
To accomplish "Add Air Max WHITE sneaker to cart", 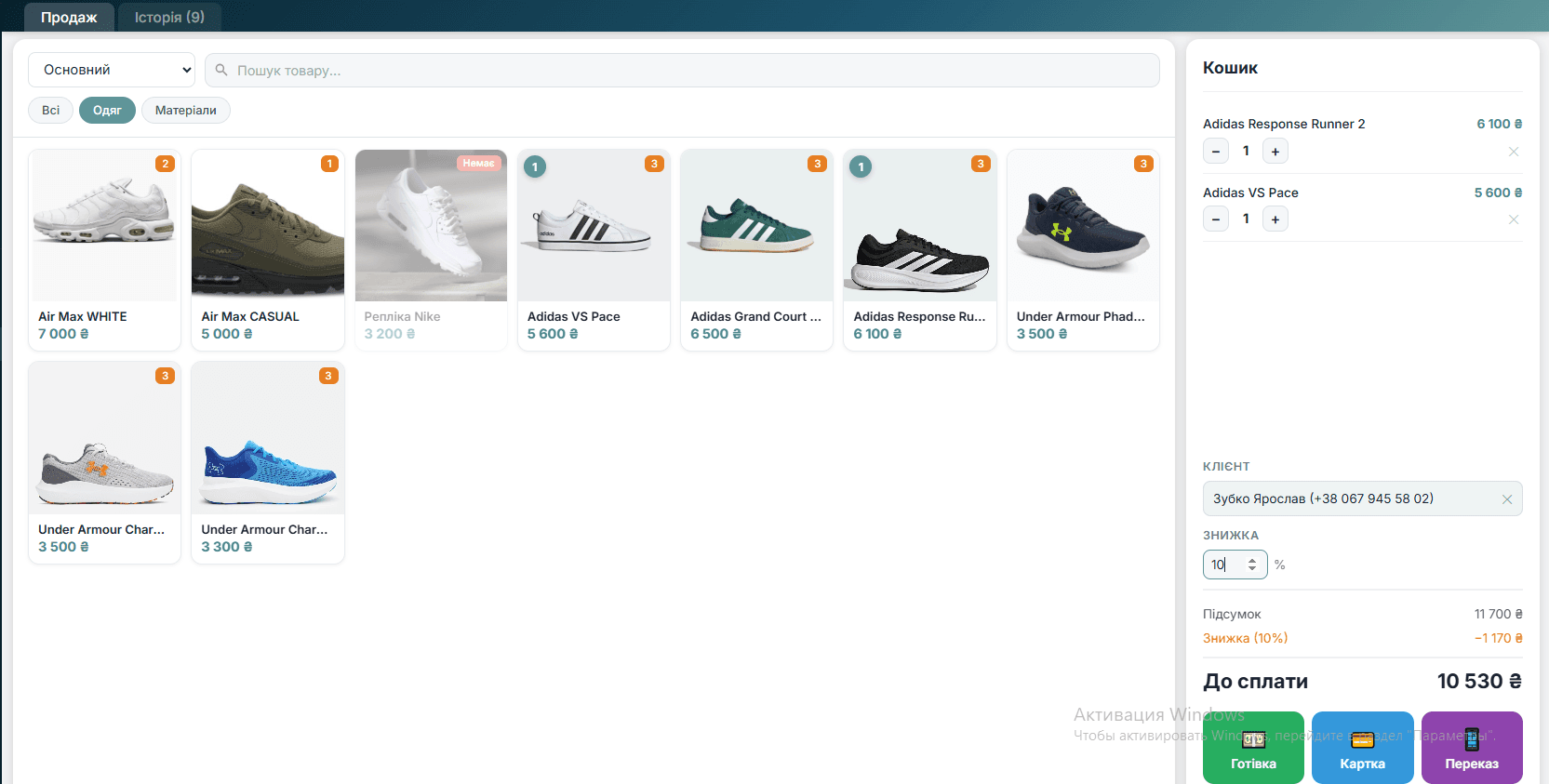I will tap(104, 249).
